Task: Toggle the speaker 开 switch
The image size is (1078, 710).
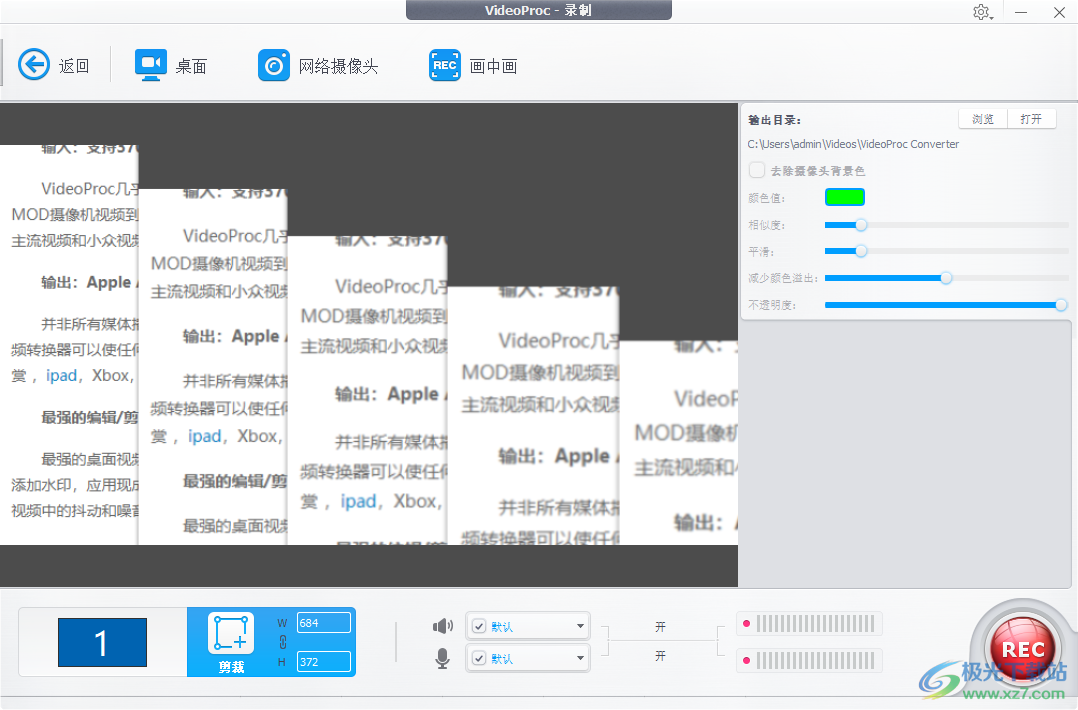Action: [x=660, y=626]
